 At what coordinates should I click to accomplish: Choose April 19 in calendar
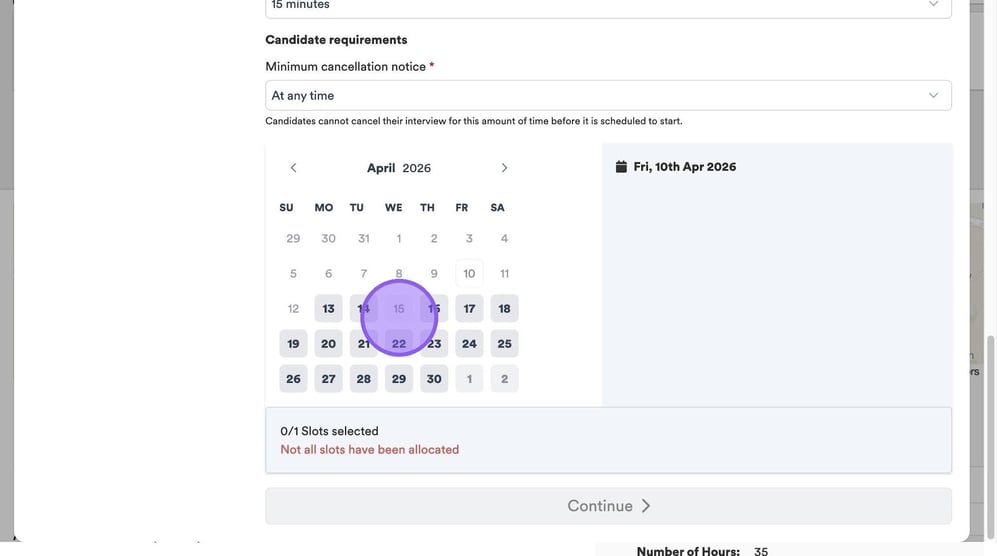click(x=293, y=344)
